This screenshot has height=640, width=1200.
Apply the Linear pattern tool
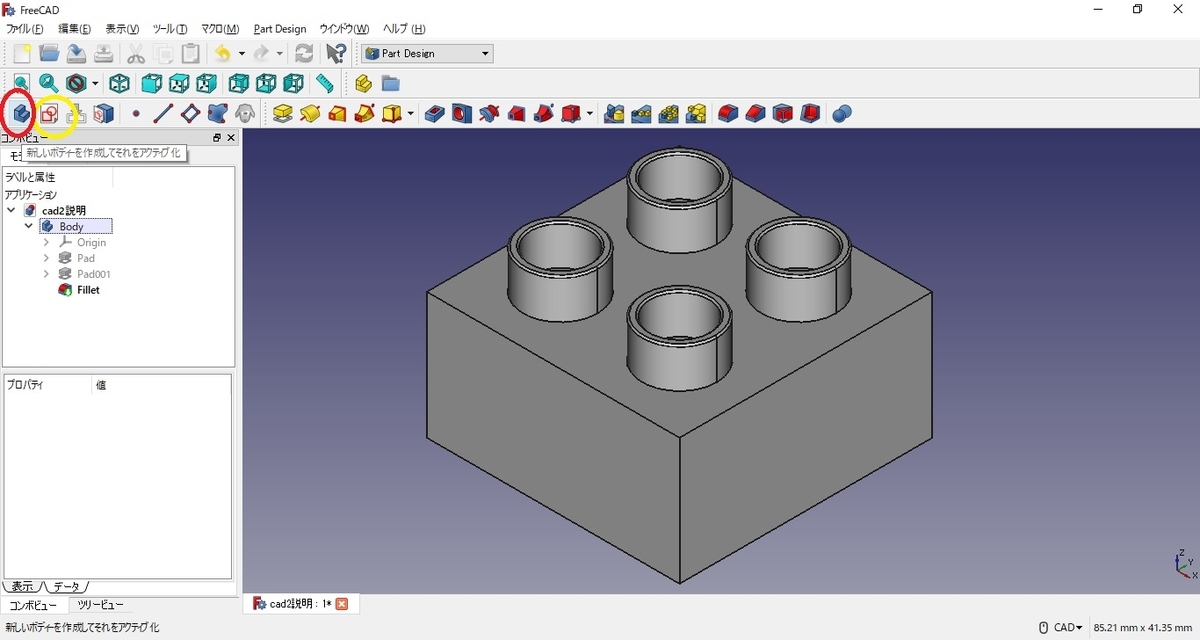641,114
